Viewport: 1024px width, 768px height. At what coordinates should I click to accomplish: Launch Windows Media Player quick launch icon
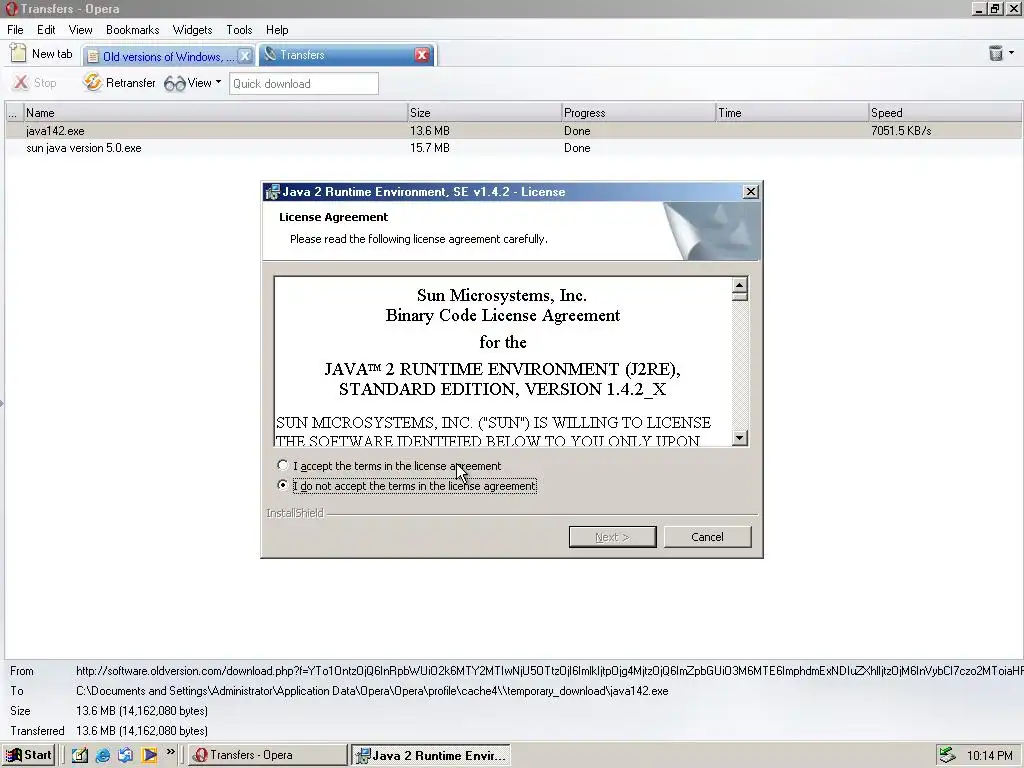(149, 755)
